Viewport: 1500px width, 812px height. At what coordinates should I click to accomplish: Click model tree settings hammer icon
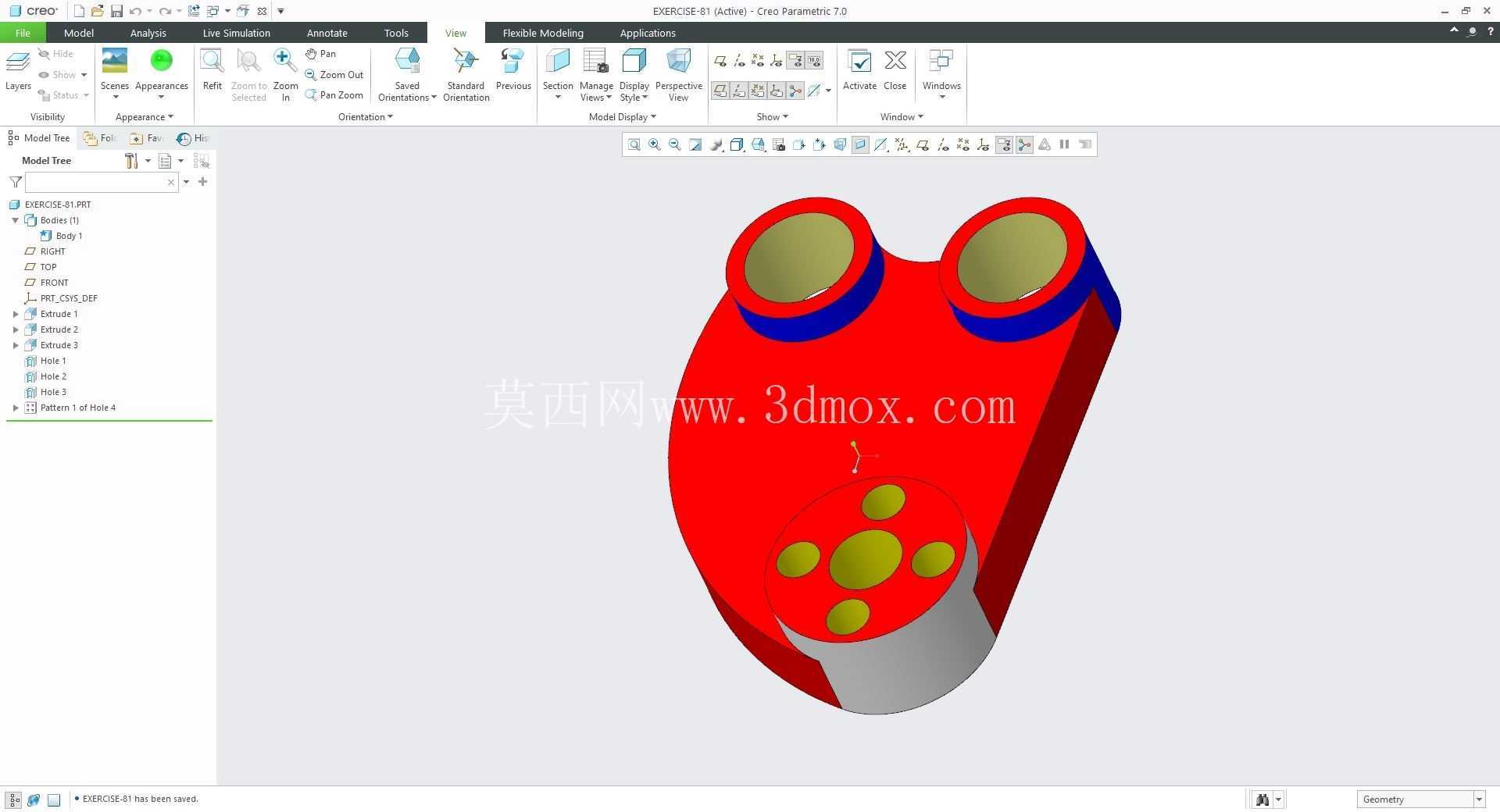coord(131,161)
